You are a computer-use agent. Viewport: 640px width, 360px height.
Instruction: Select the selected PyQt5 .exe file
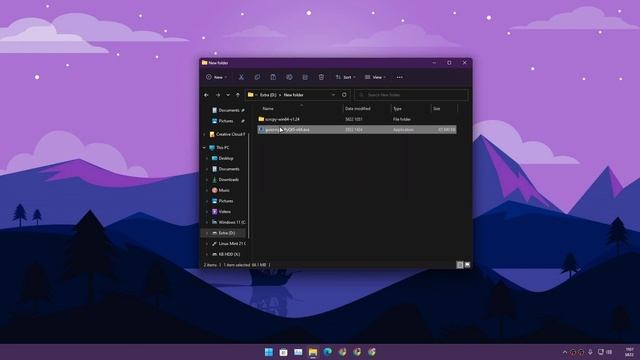(x=357, y=130)
